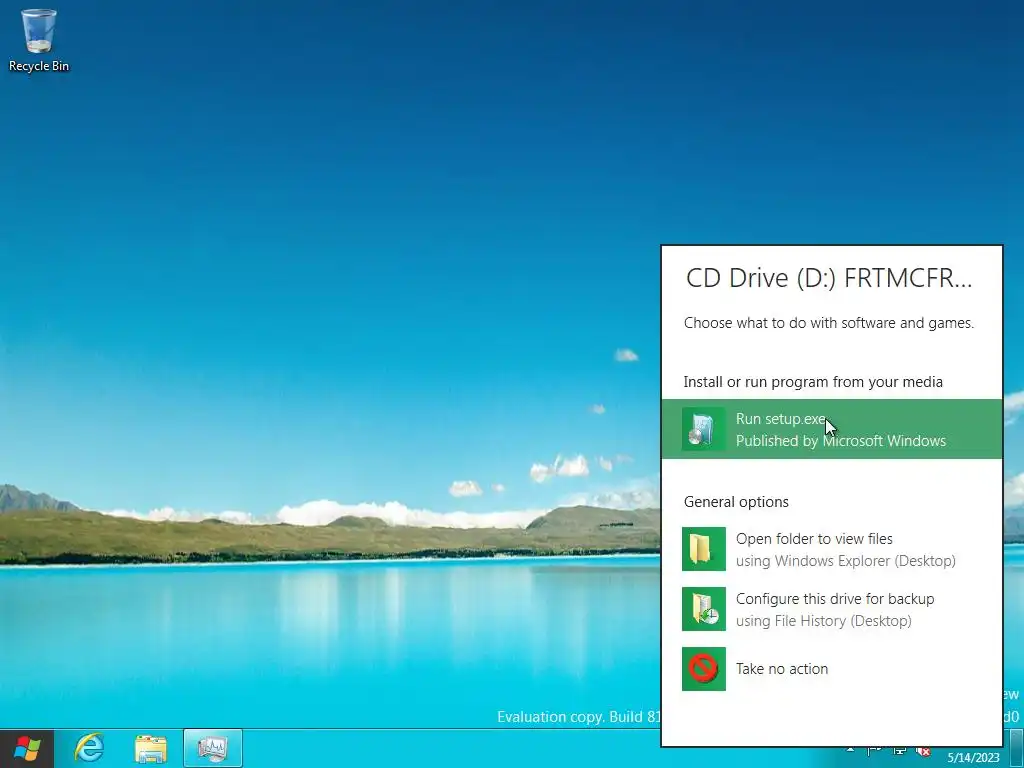The height and width of the screenshot is (768, 1024).
Task: Switch to the active monitor app taskbar button
Action: click(213, 748)
